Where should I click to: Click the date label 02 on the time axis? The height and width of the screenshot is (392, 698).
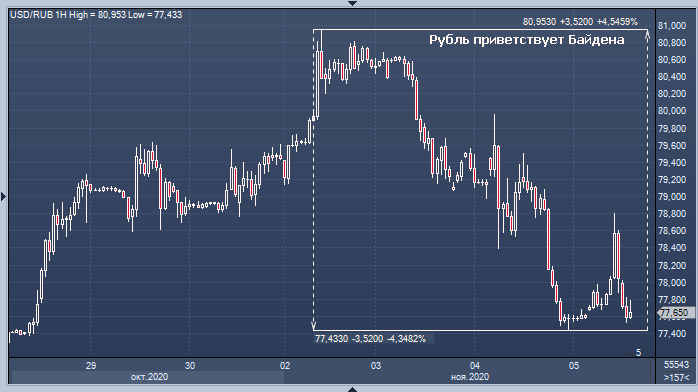point(285,366)
